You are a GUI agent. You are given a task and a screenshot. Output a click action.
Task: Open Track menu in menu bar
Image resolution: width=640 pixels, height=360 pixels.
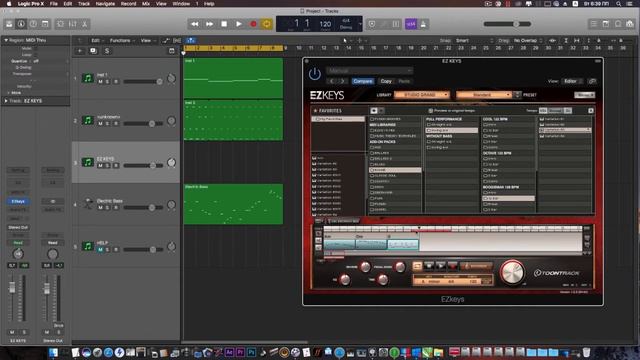(x=84, y=4)
